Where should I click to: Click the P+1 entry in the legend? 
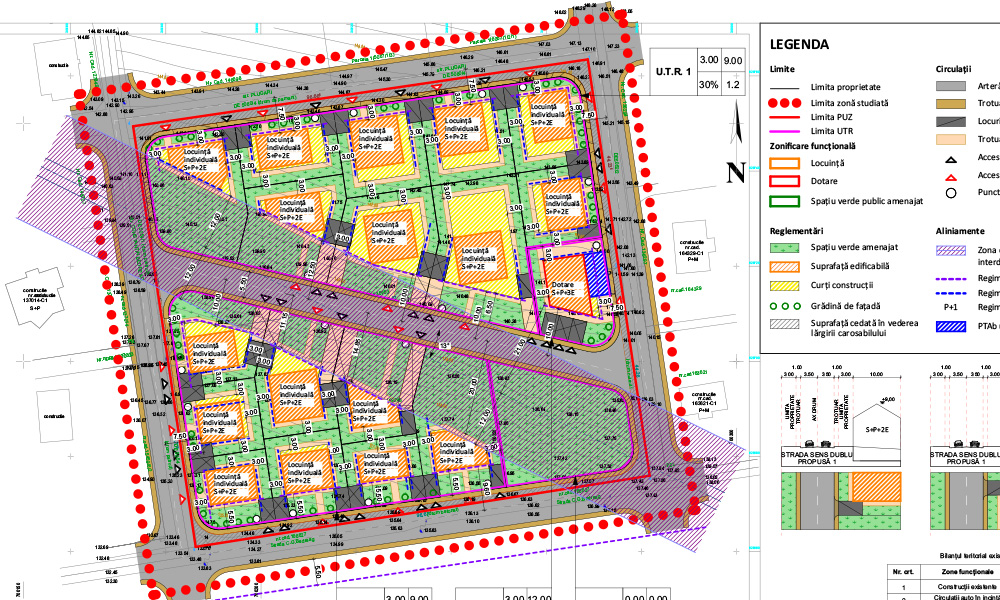[950, 307]
